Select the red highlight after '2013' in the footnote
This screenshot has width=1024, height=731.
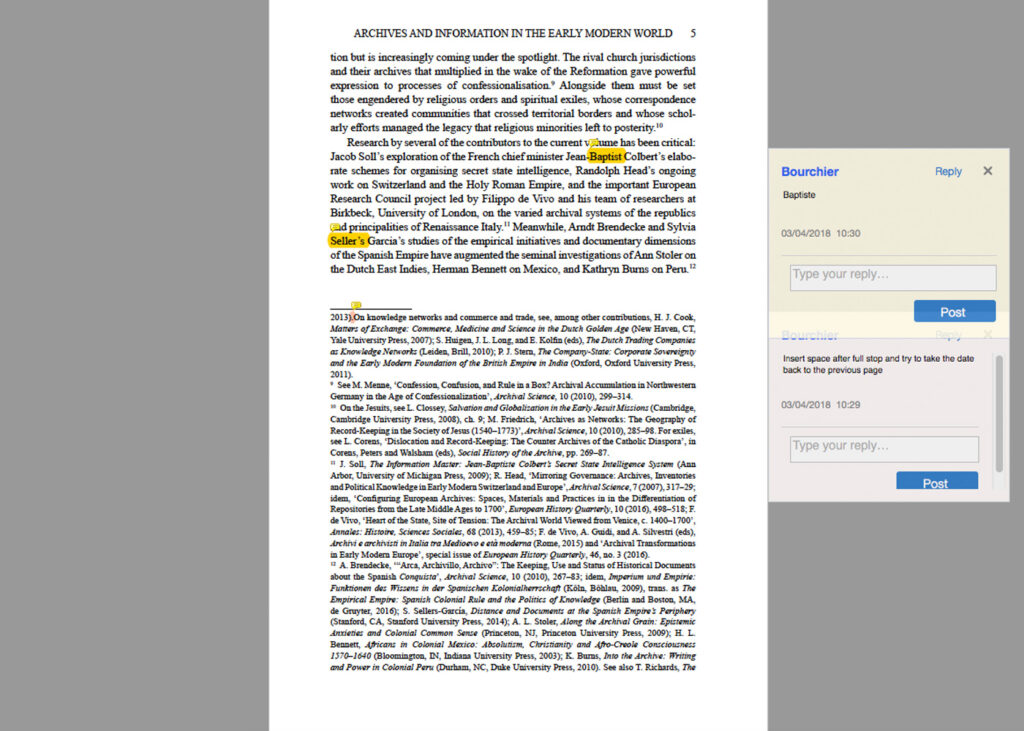[x=351, y=317]
